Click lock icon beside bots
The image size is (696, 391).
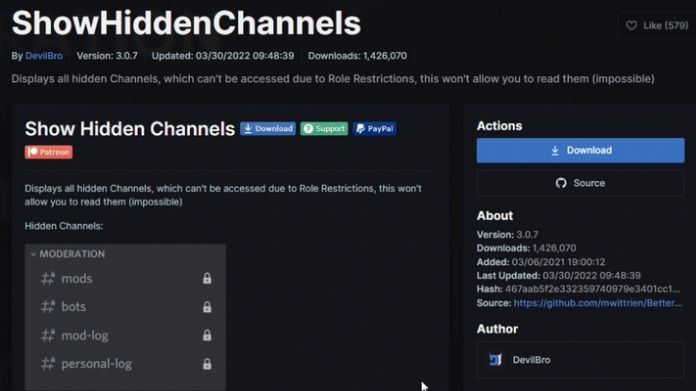coord(207,307)
